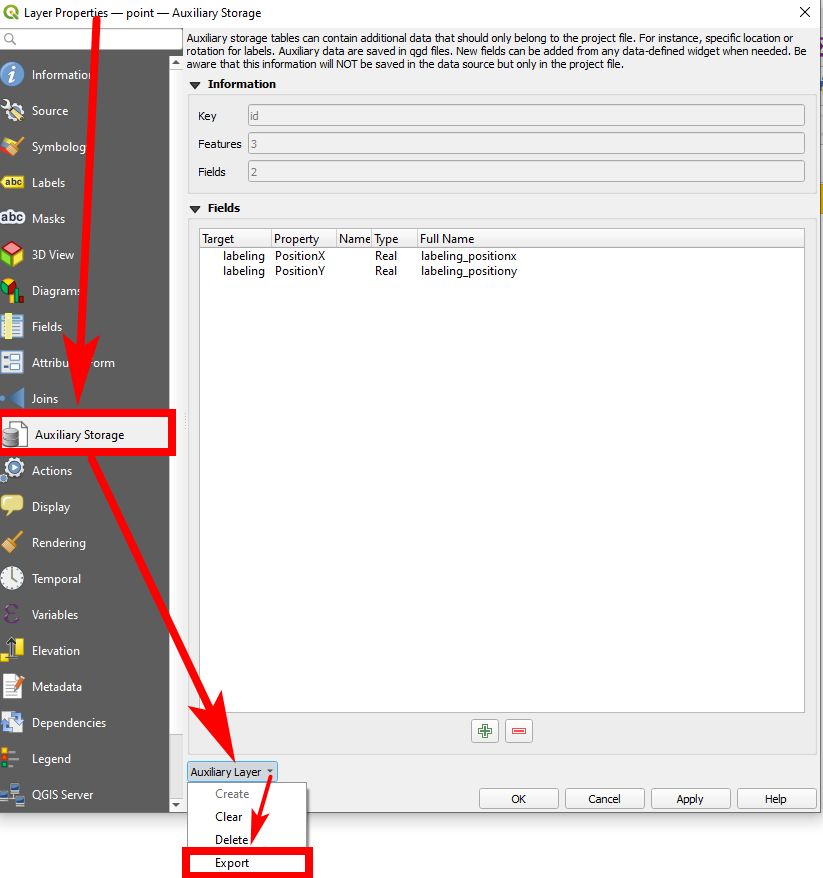Click the Apply button
The height and width of the screenshot is (878, 823).
690,799
